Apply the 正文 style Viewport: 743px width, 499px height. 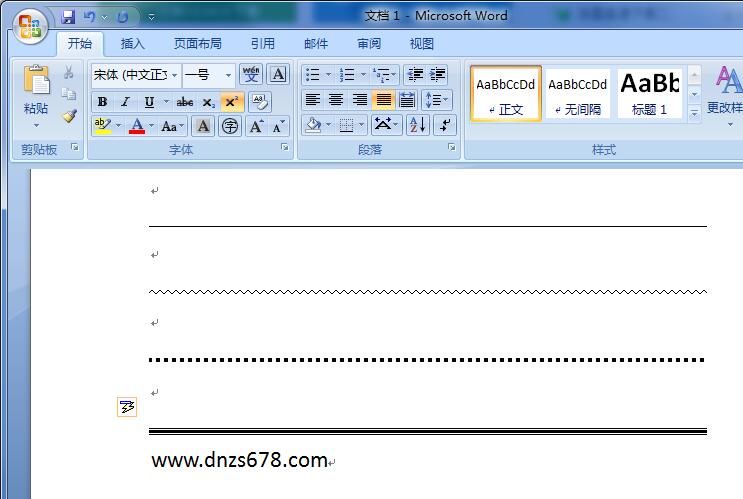pos(506,94)
